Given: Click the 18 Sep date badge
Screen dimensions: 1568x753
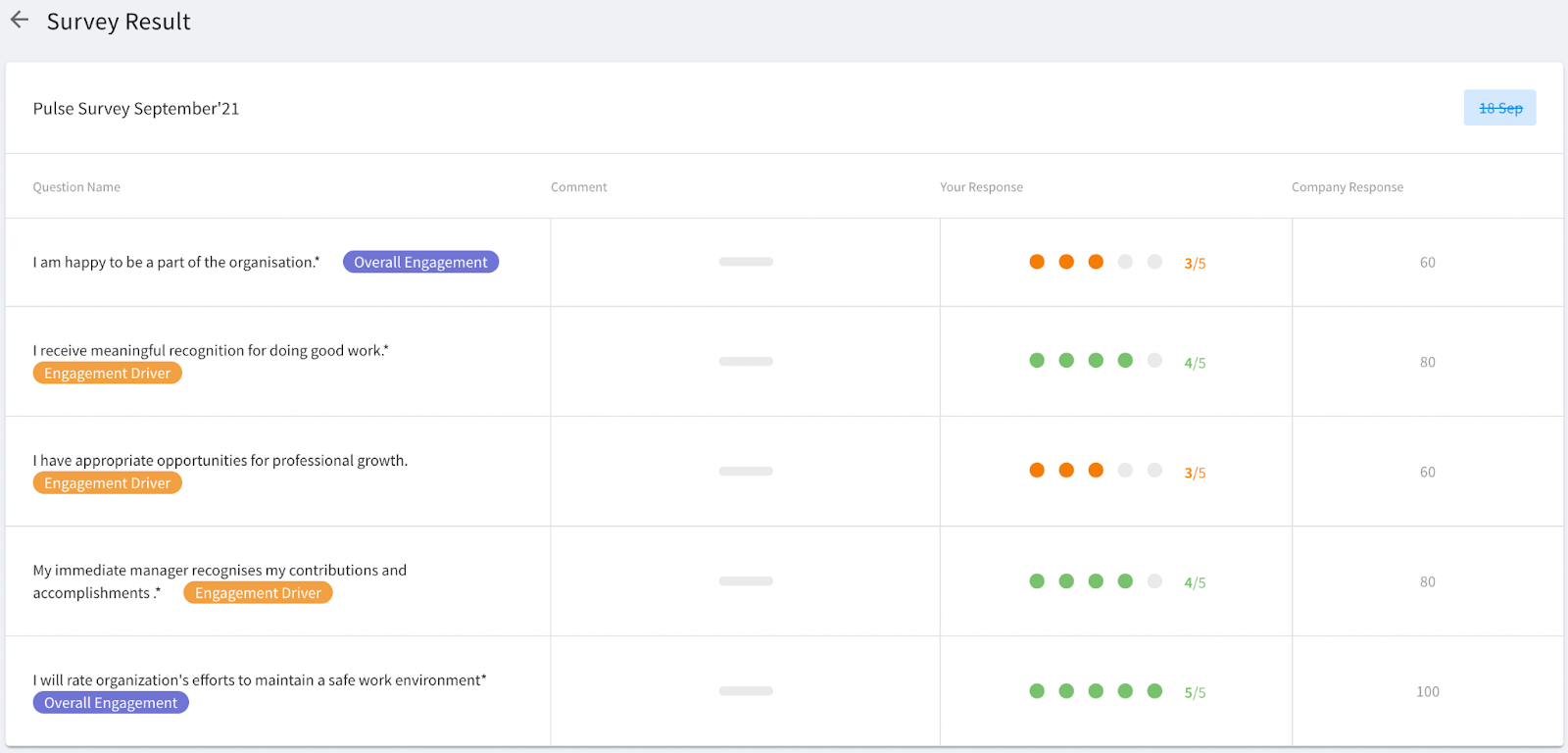Looking at the screenshot, I should [x=1499, y=108].
